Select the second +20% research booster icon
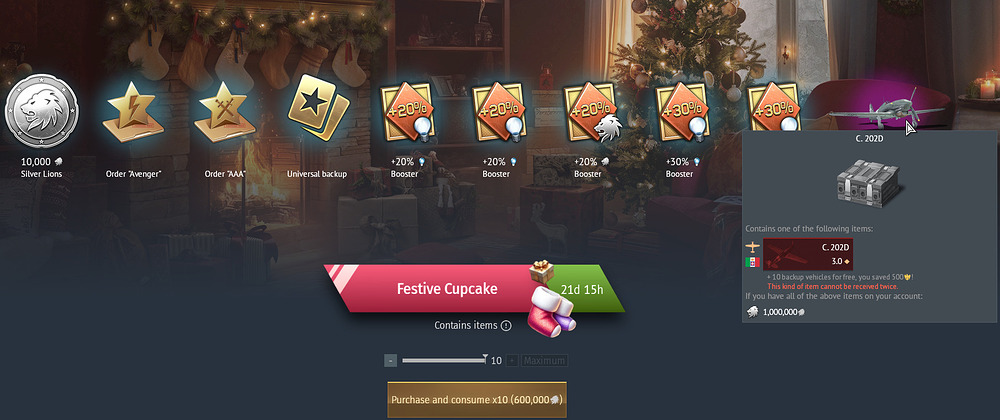 tap(499, 112)
